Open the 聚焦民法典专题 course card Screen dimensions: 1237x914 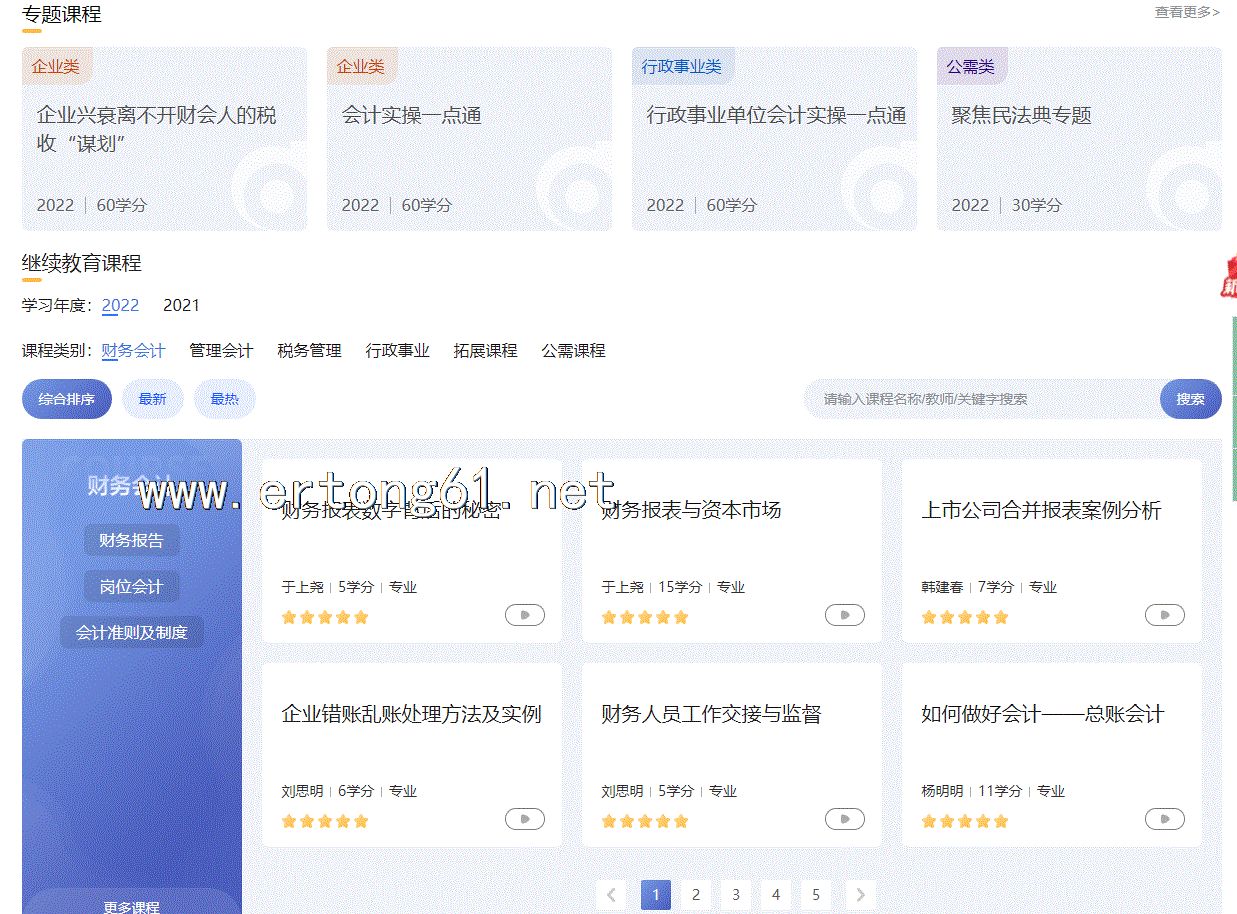[1078, 139]
